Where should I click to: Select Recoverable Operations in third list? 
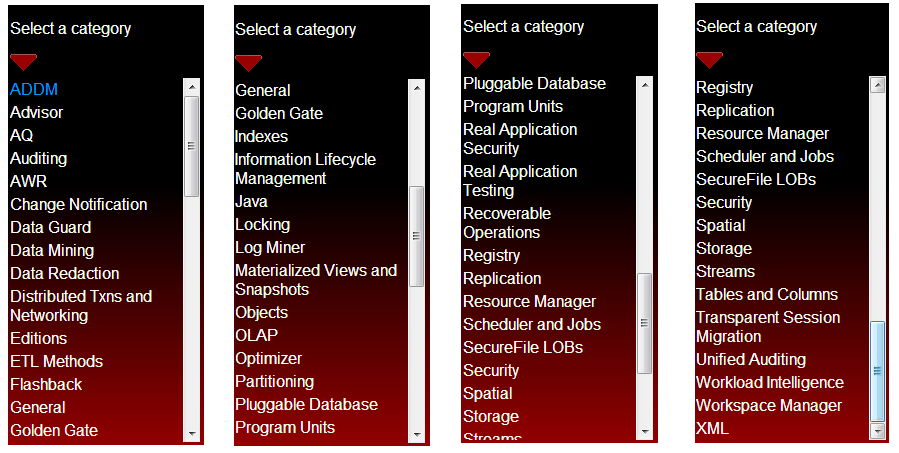(507, 222)
